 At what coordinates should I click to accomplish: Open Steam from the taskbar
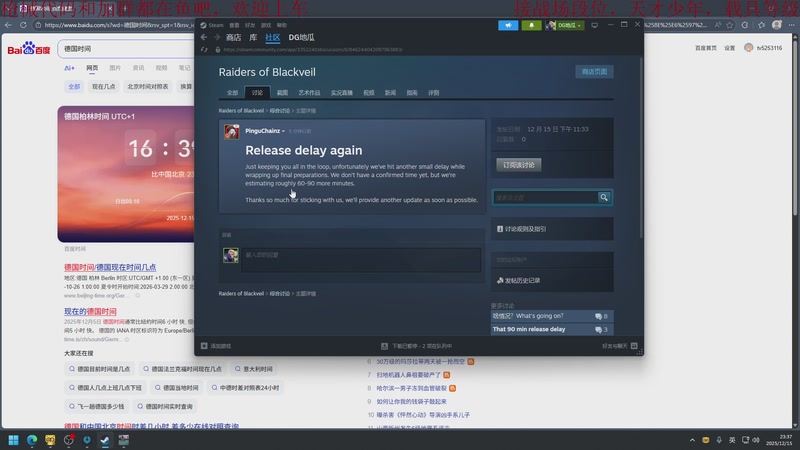pos(105,440)
